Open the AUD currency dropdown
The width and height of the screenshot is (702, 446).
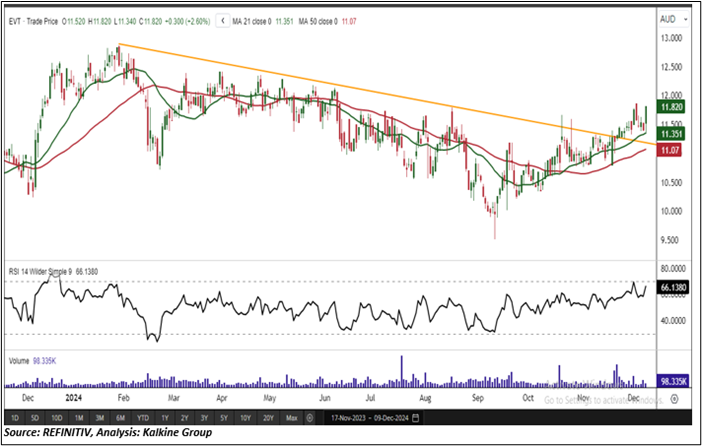(673, 20)
